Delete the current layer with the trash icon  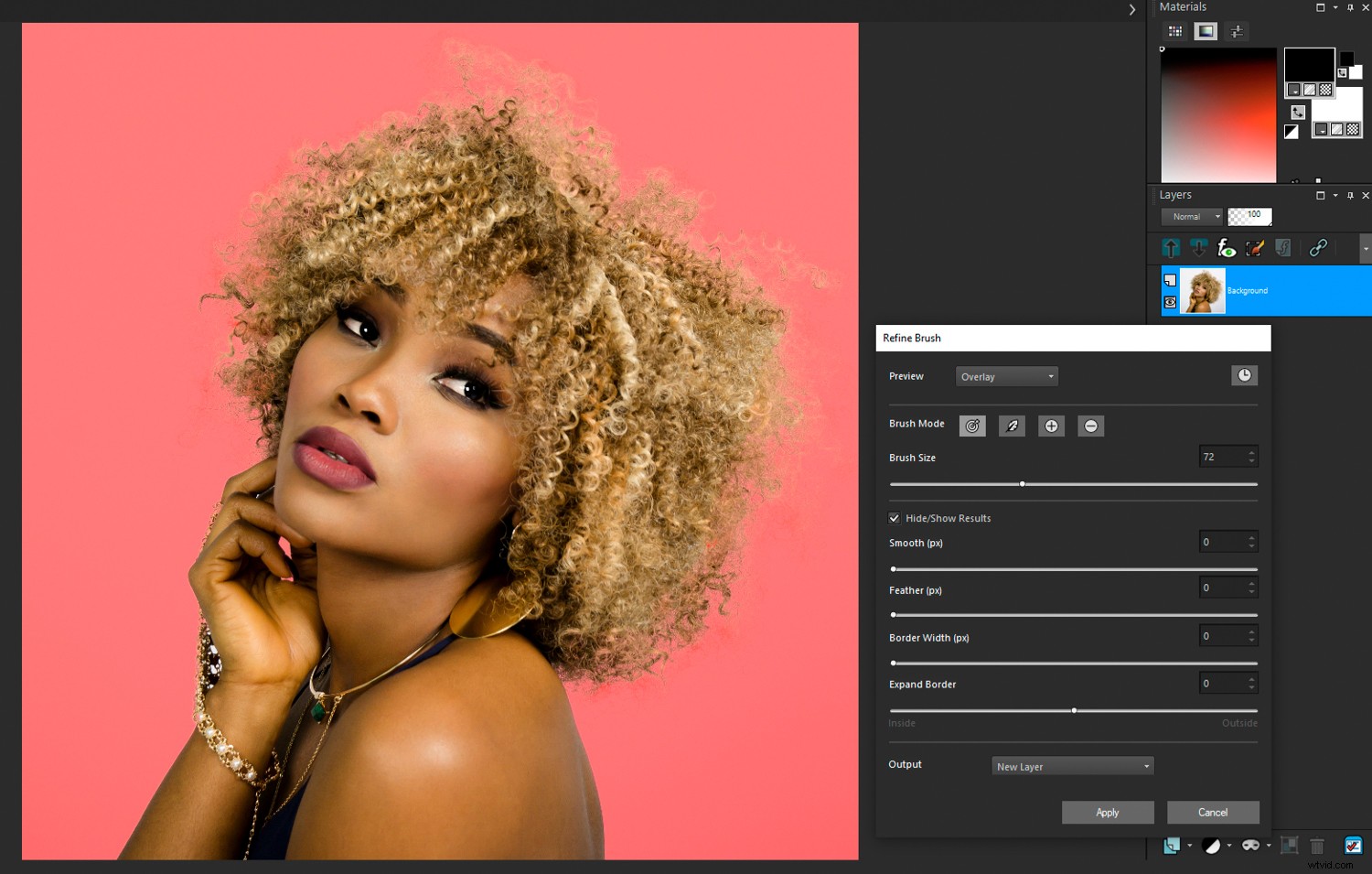1317,845
